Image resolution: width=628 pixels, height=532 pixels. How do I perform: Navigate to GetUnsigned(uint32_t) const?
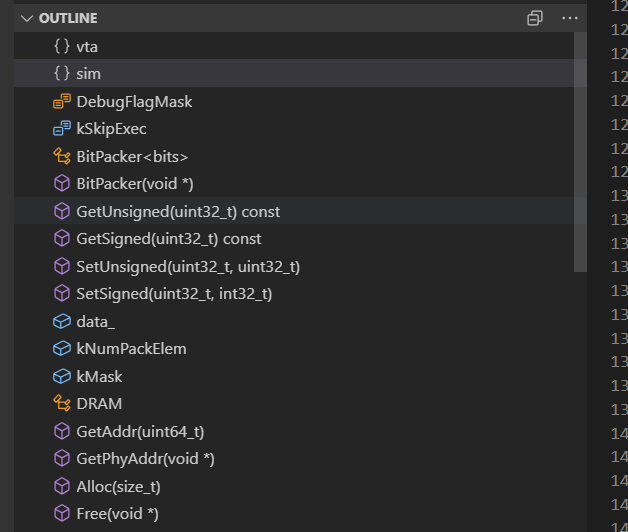tap(294, 211)
